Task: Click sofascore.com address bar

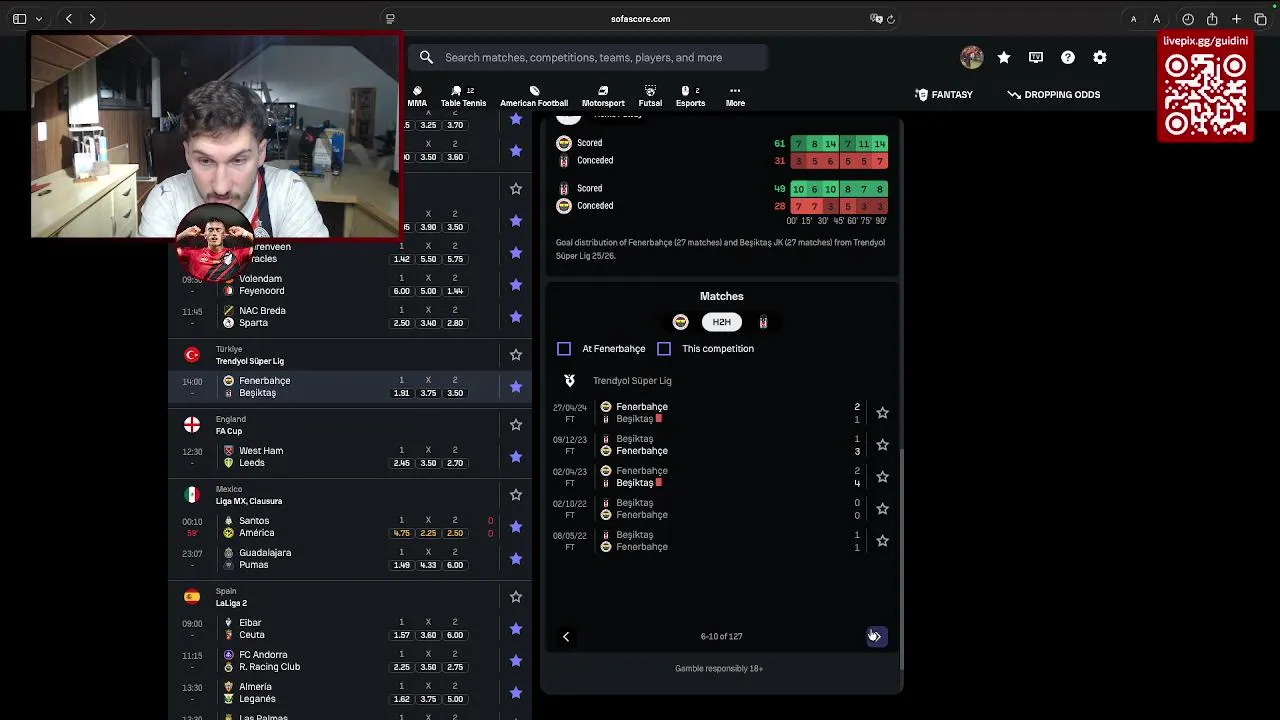Action: 640,19
